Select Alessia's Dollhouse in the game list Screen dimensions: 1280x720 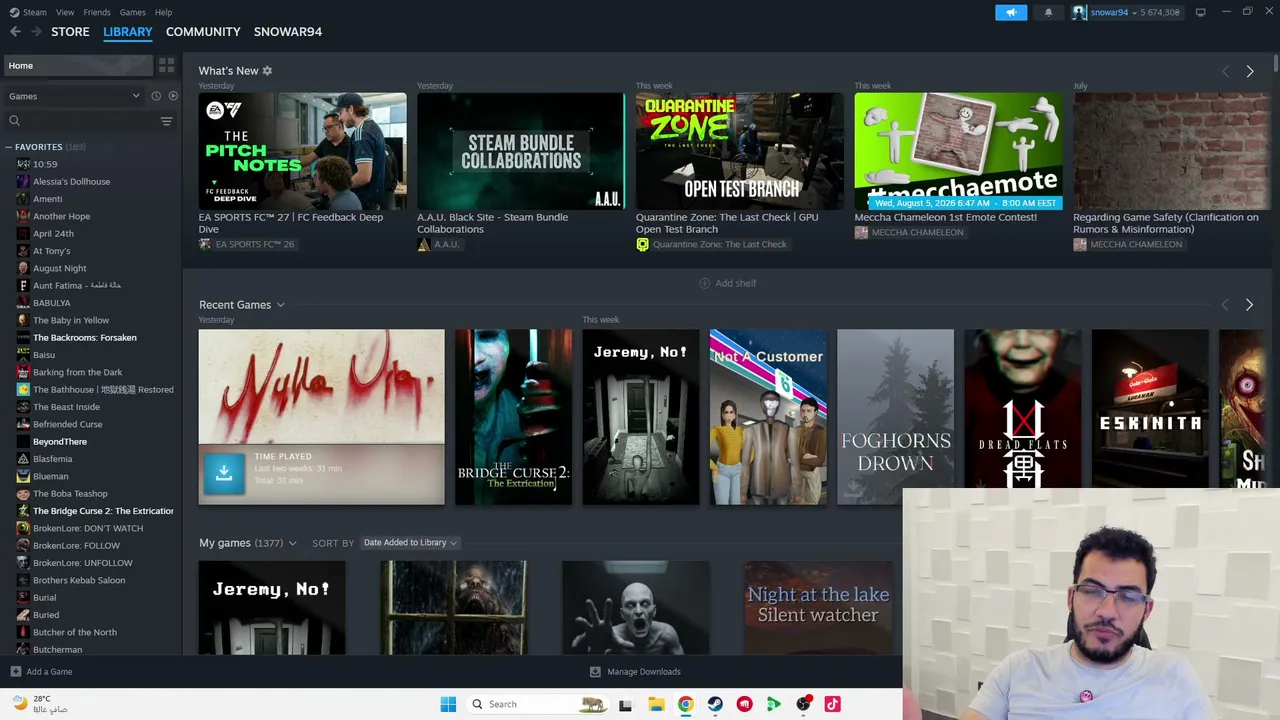pos(71,182)
